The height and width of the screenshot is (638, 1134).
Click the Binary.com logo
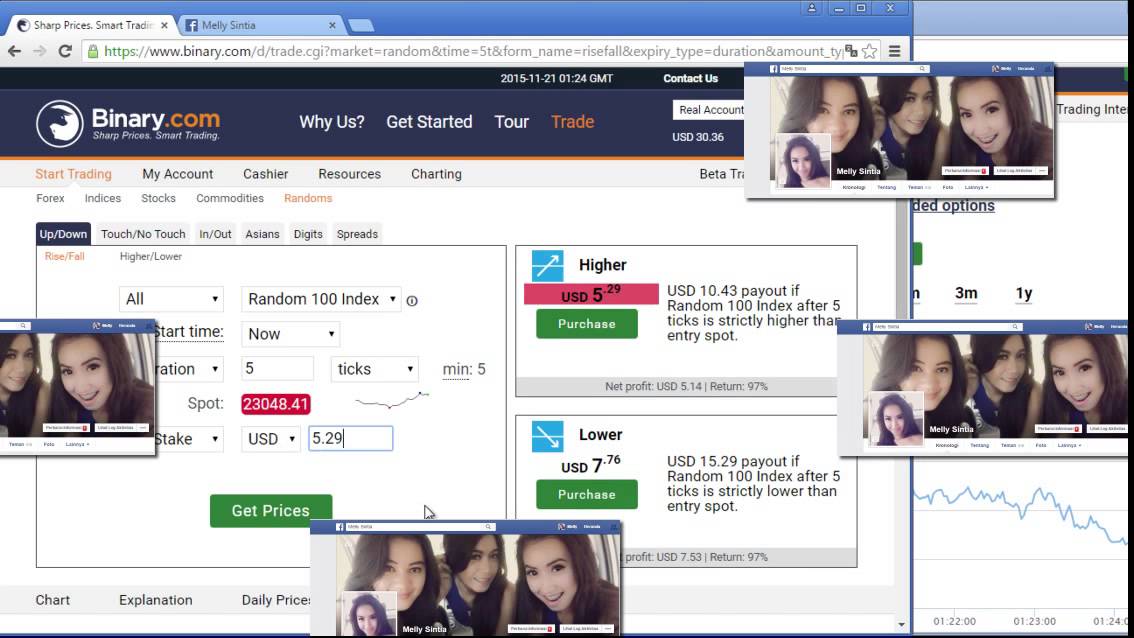tap(128, 123)
